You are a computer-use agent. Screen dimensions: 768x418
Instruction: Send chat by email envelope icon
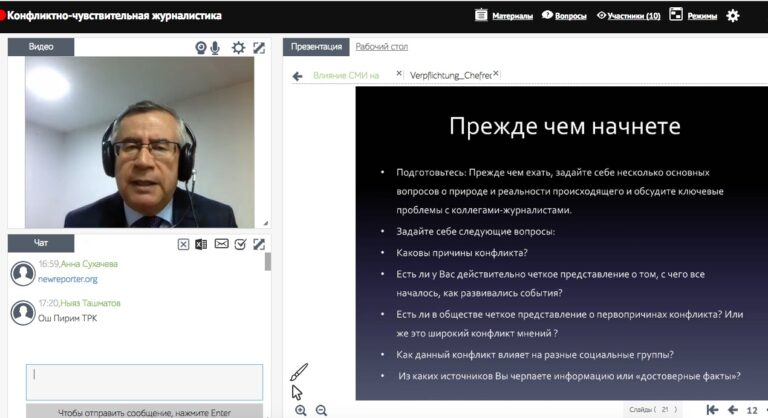(221, 244)
